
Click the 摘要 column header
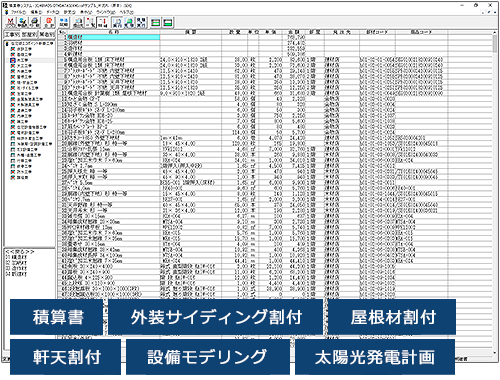[191, 32]
